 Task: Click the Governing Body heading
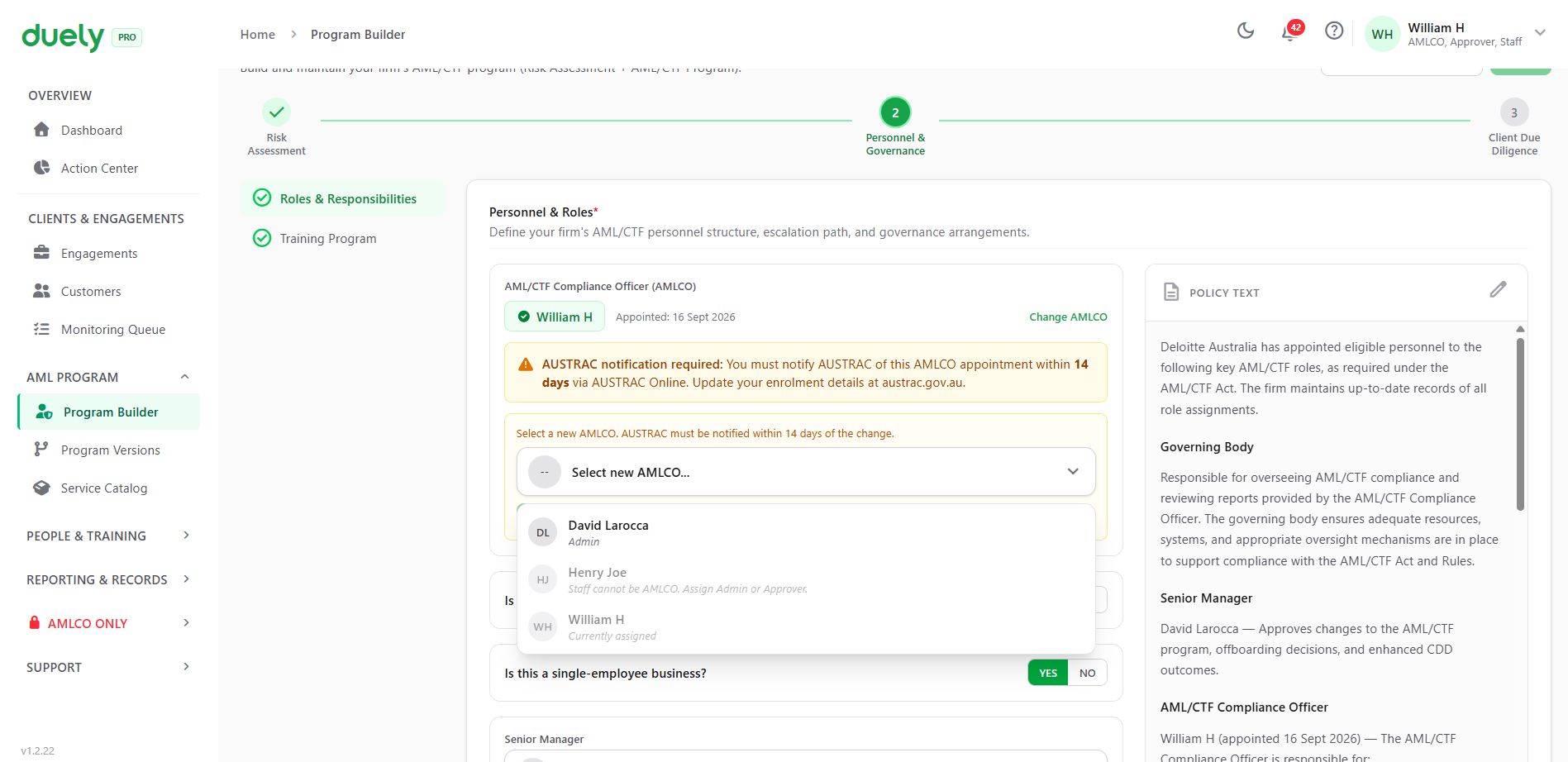[1207, 447]
